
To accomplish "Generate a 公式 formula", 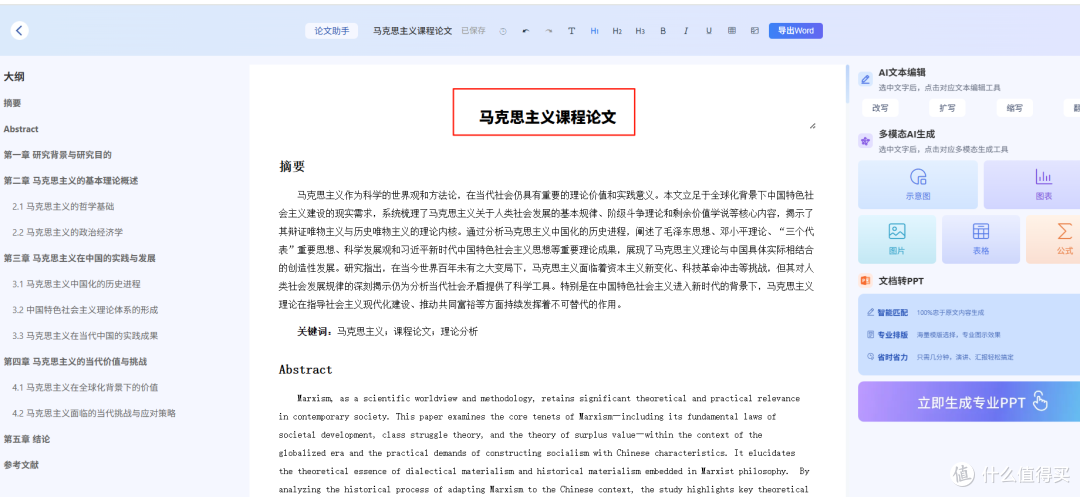I will pos(1053,239).
